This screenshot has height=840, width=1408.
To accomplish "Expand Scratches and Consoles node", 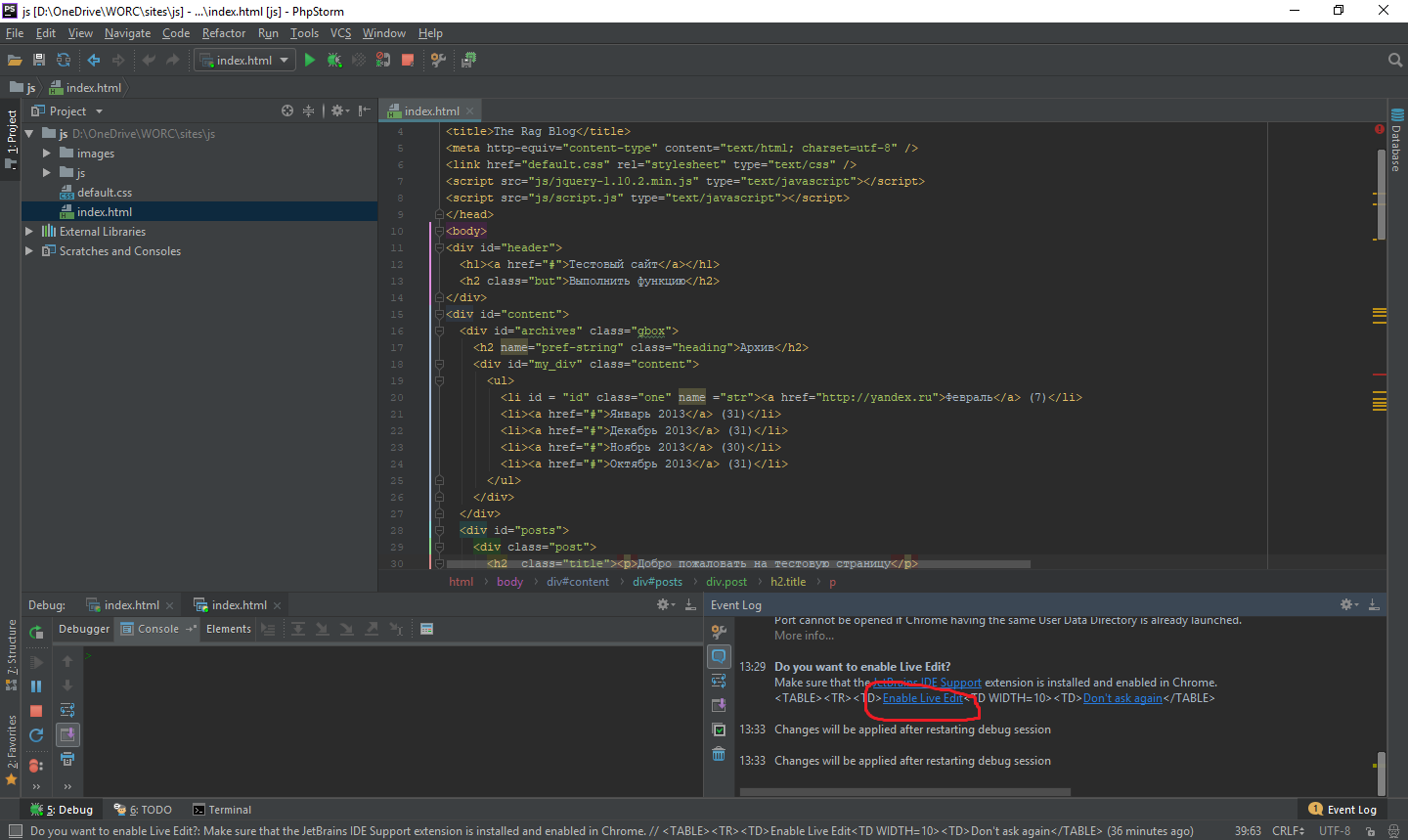I will pos(29,251).
